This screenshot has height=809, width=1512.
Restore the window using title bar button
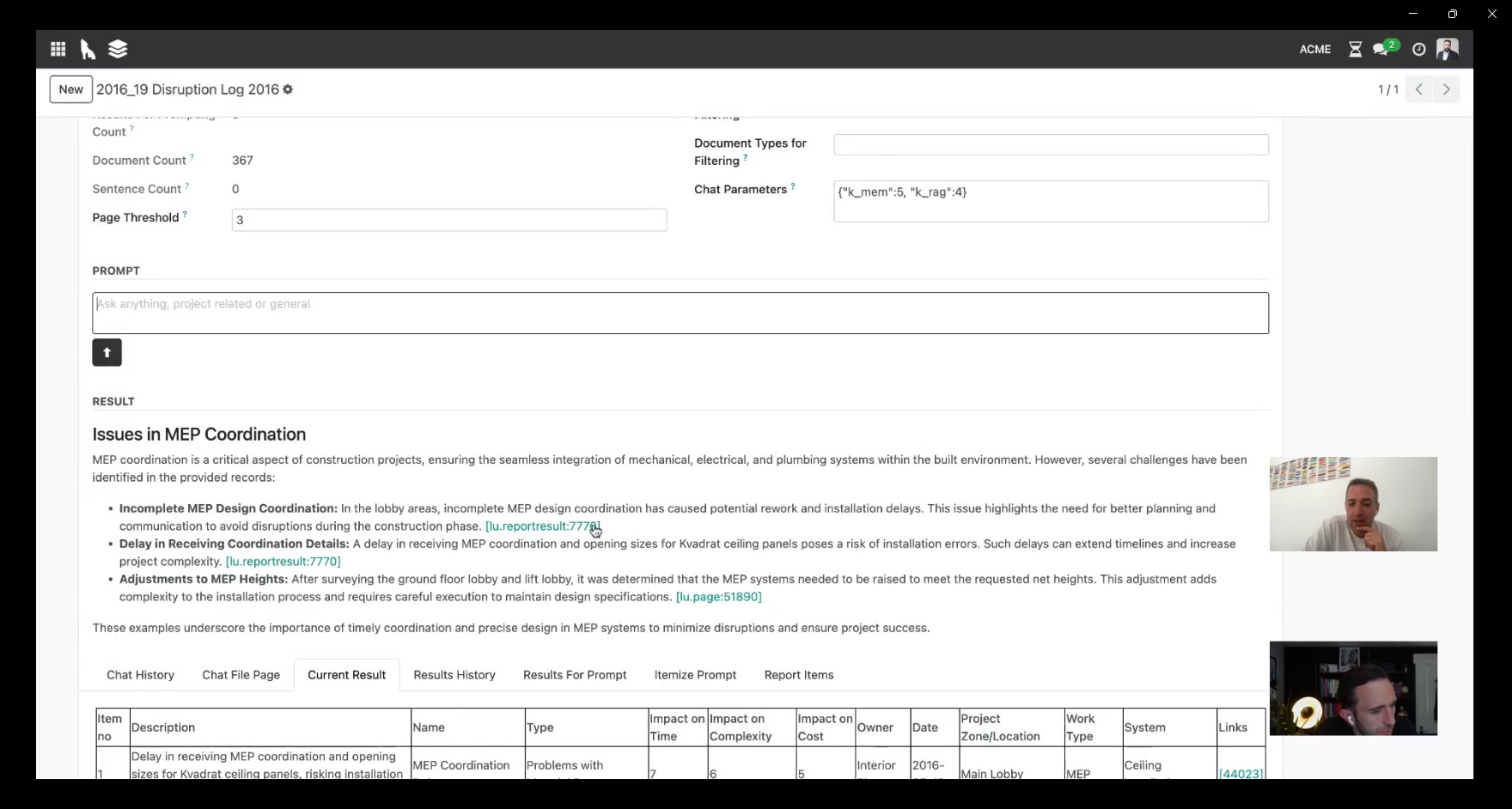(1452, 14)
